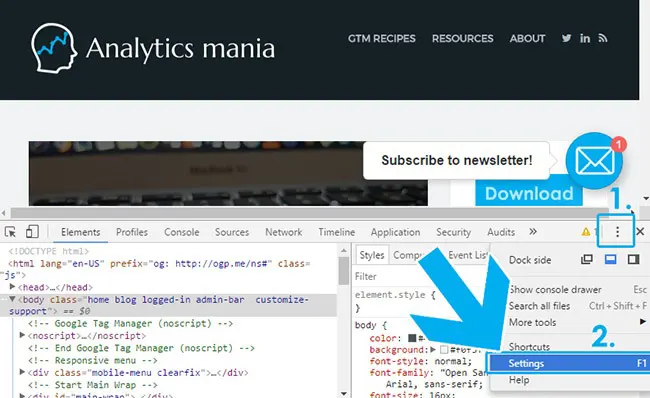650x398 pixels.
Task: Click Subscribe to newsletter bubble
Action: point(456,160)
